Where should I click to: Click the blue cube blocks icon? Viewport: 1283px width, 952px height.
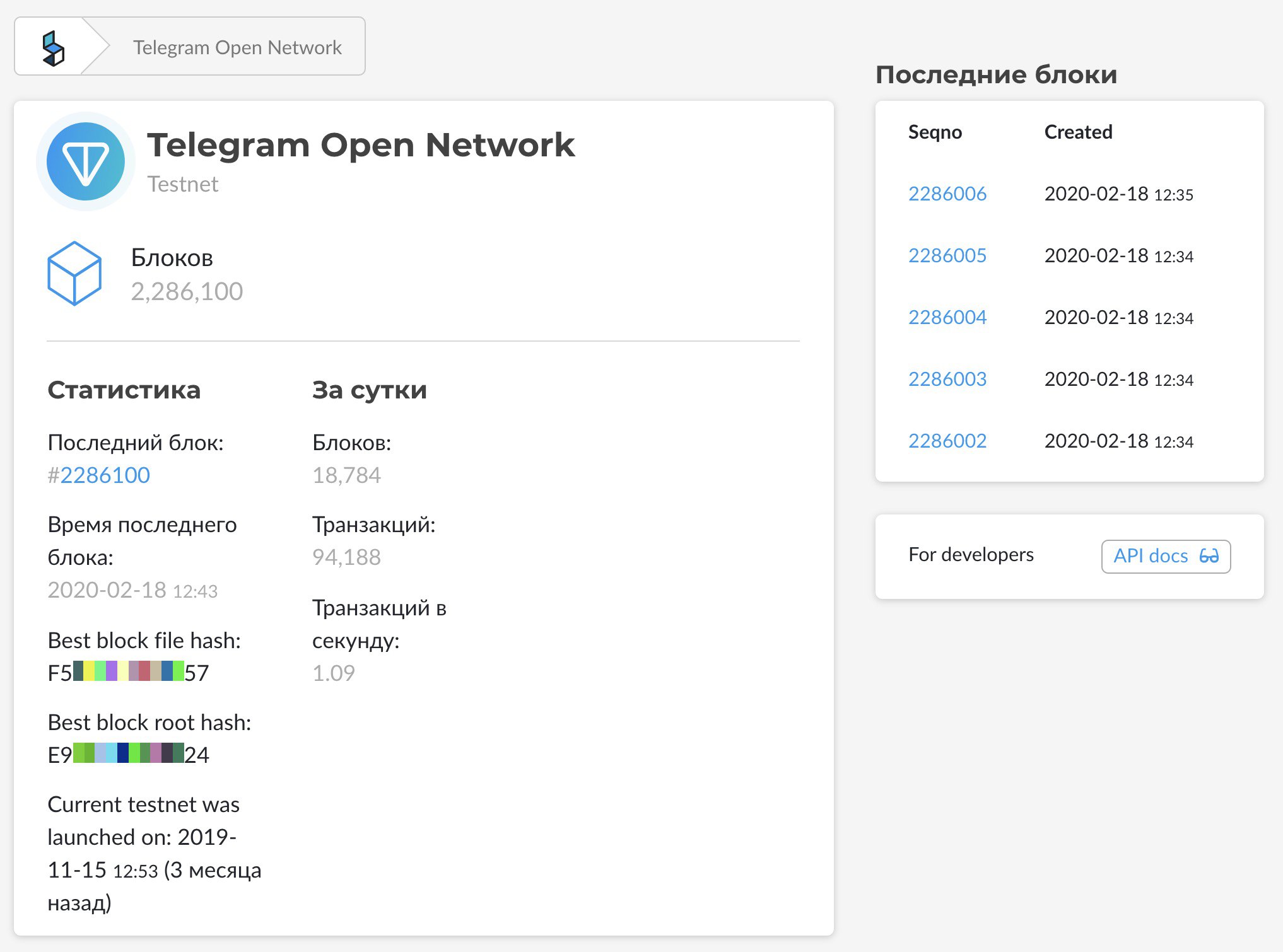coord(74,273)
